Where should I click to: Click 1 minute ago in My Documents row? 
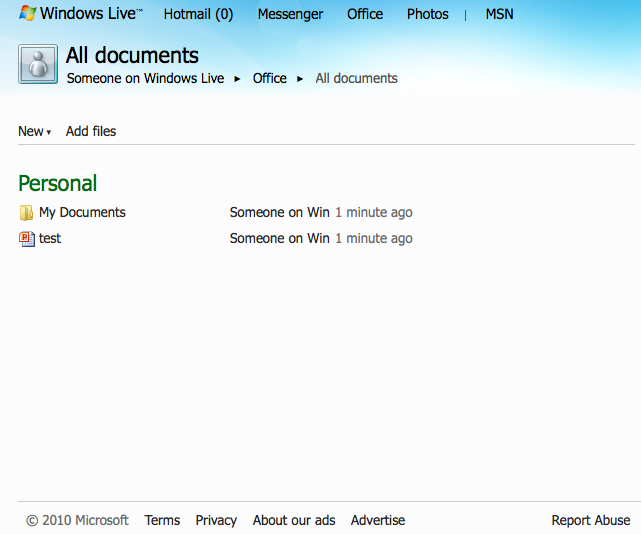coord(374,213)
